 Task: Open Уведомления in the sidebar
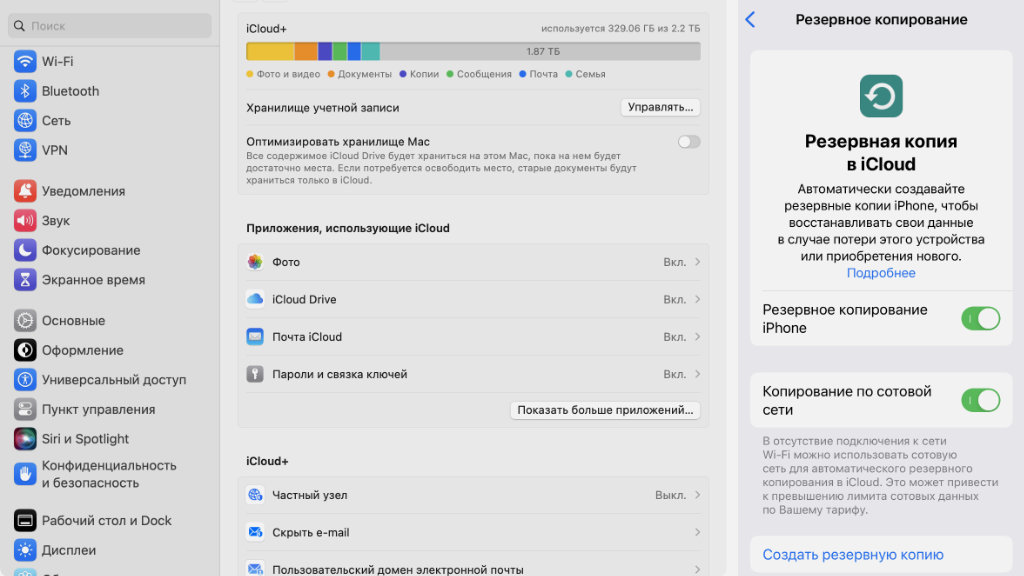(x=83, y=191)
